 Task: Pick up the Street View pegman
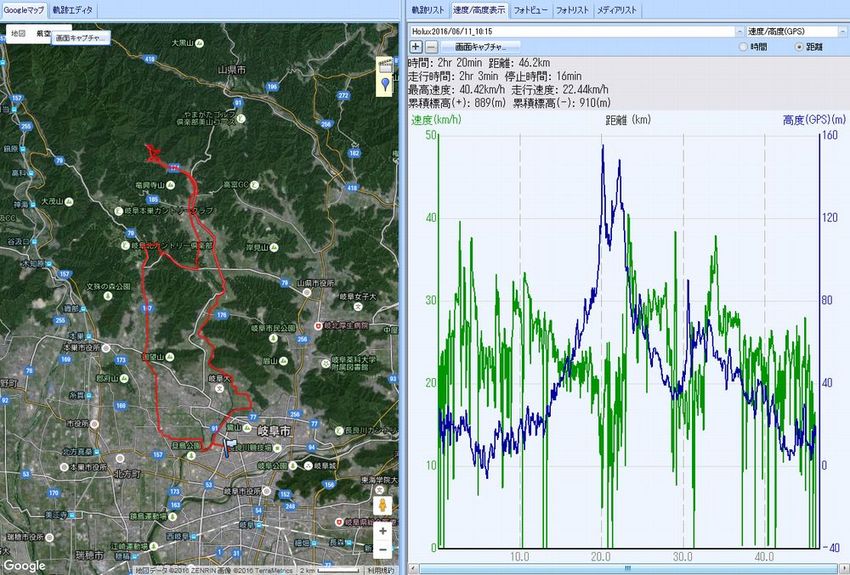[x=383, y=505]
